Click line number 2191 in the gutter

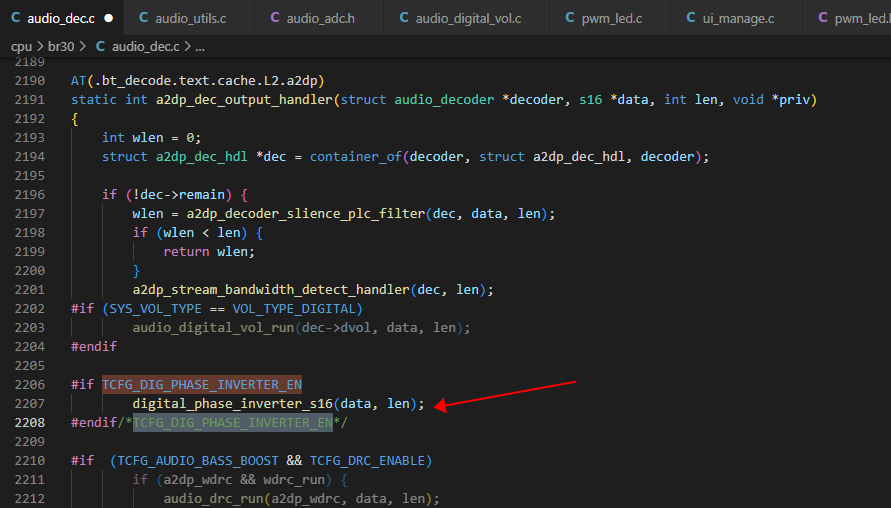click(x=30, y=99)
